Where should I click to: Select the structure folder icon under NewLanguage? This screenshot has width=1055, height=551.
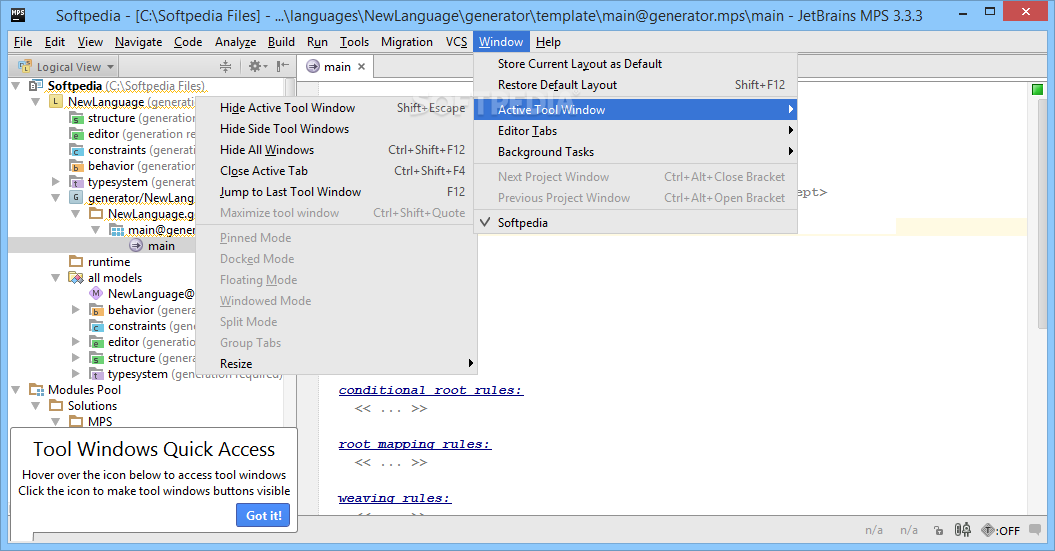click(x=76, y=118)
